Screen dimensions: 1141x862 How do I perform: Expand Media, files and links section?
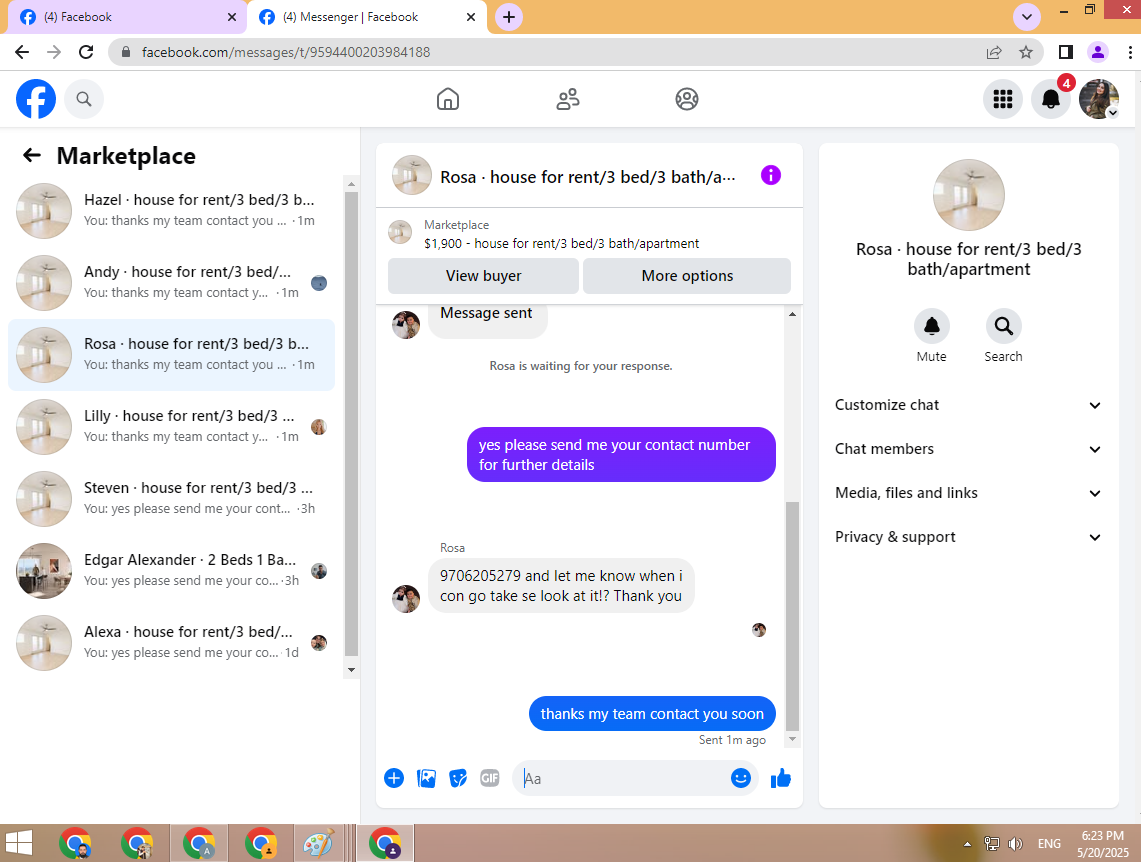(968, 493)
